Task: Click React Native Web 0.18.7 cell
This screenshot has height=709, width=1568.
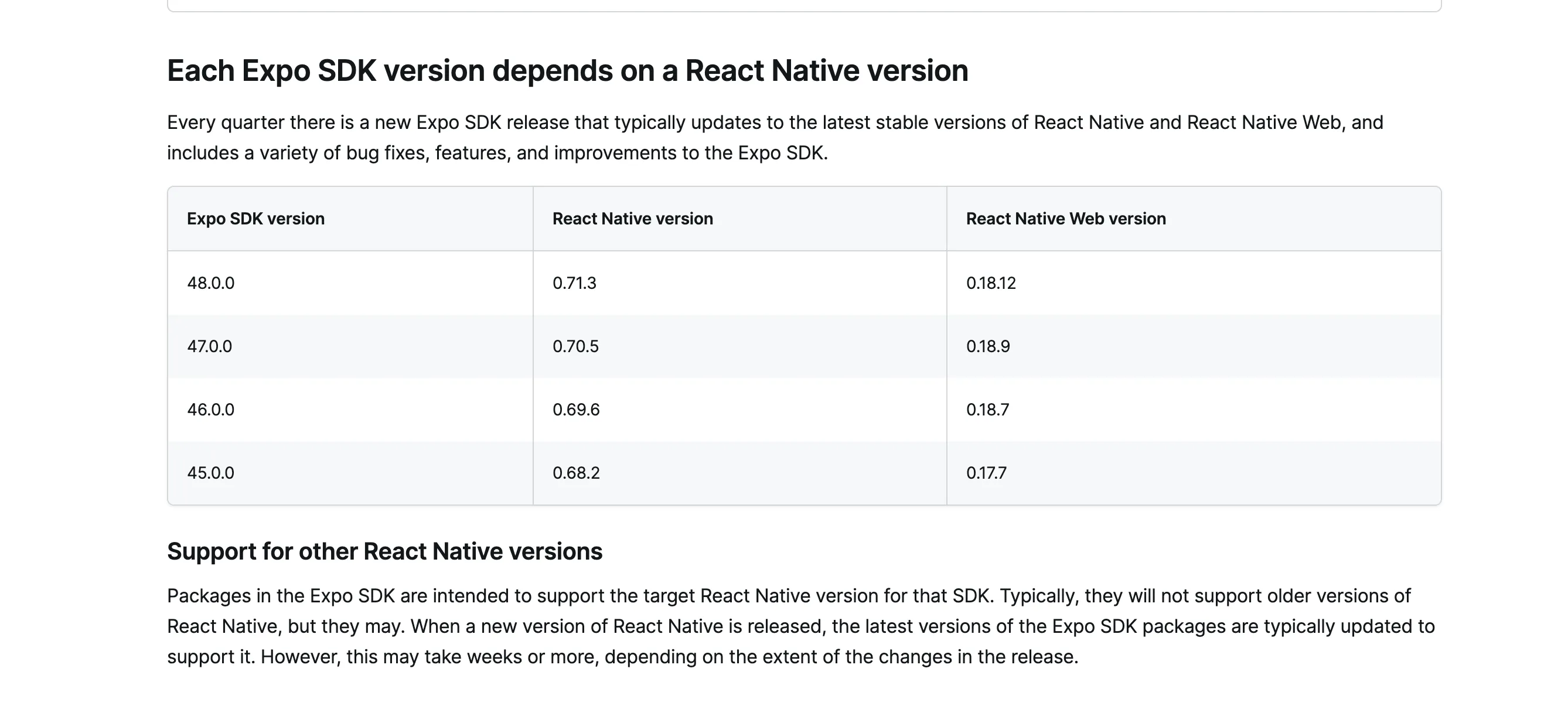Action: coord(987,410)
